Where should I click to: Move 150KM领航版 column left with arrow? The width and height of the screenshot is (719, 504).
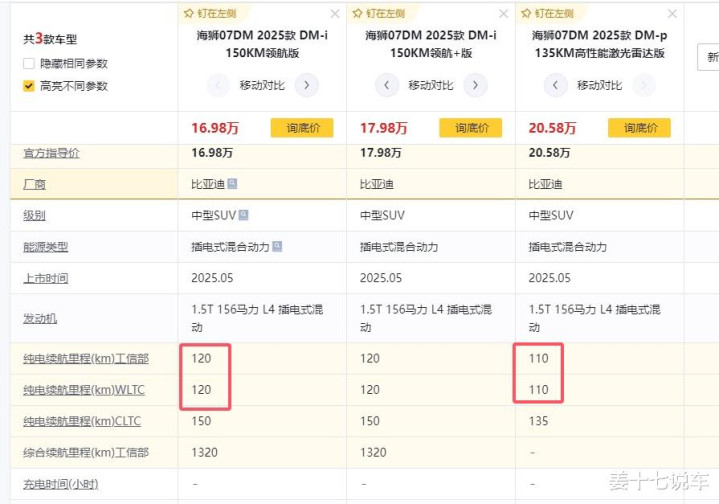click(218, 85)
